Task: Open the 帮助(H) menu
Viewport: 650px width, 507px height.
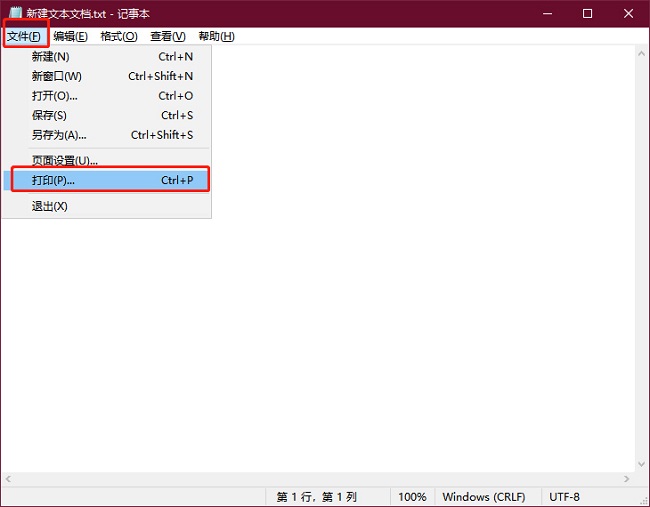Action: click(217, 36)
